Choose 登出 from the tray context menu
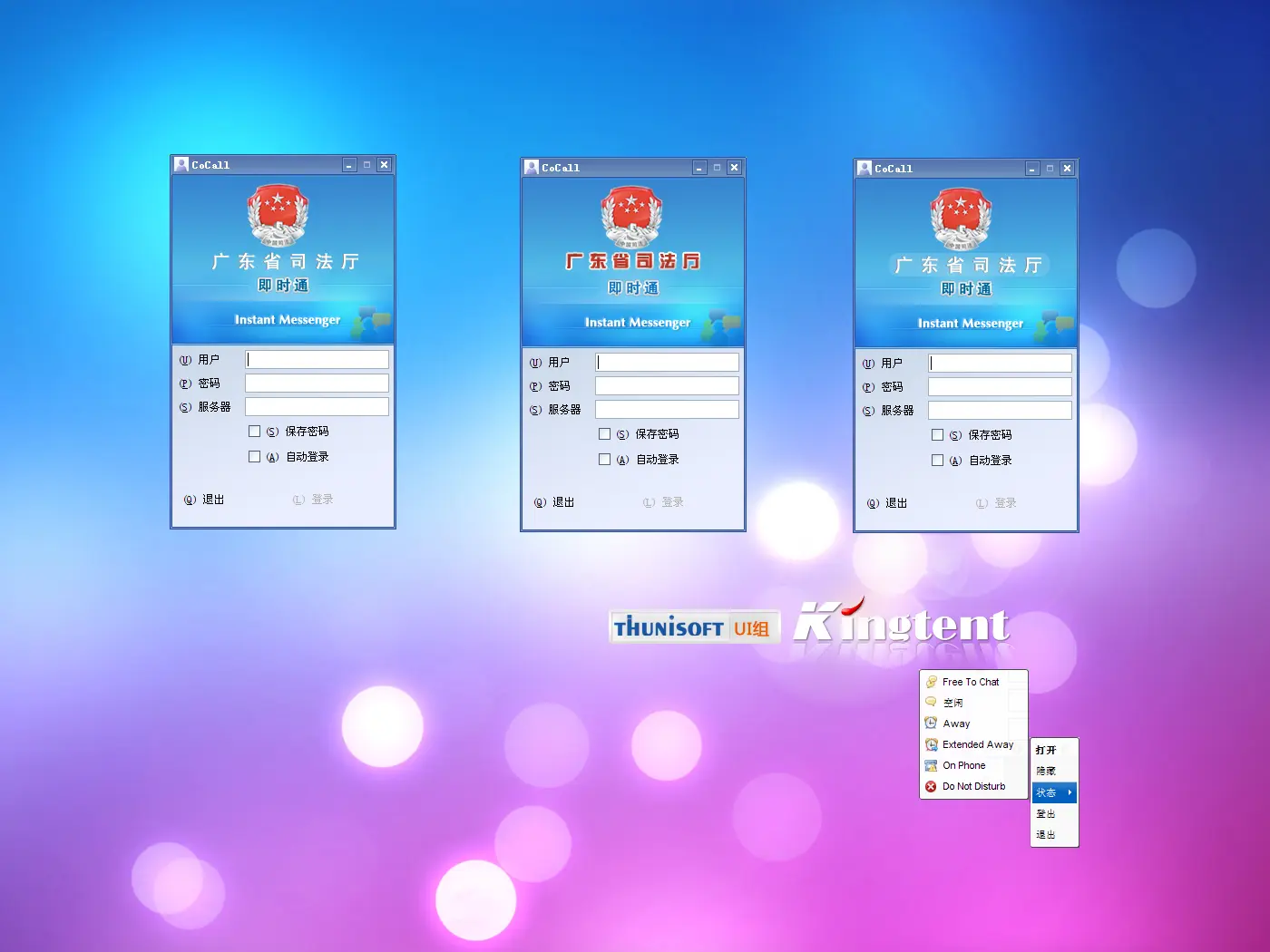Image resolution: width=1270 pixels, height=952 pixels. point(1047,814)
